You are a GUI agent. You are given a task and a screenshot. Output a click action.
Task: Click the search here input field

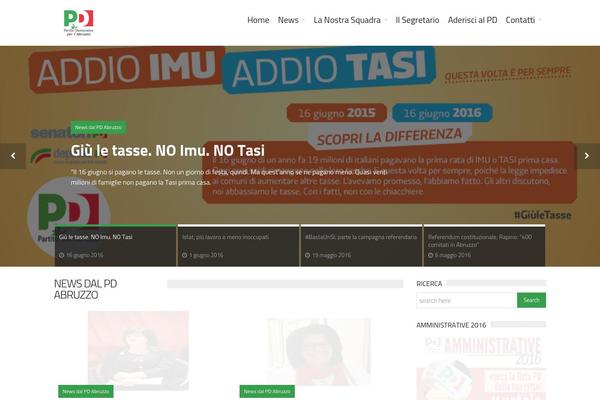pos(466,300)
